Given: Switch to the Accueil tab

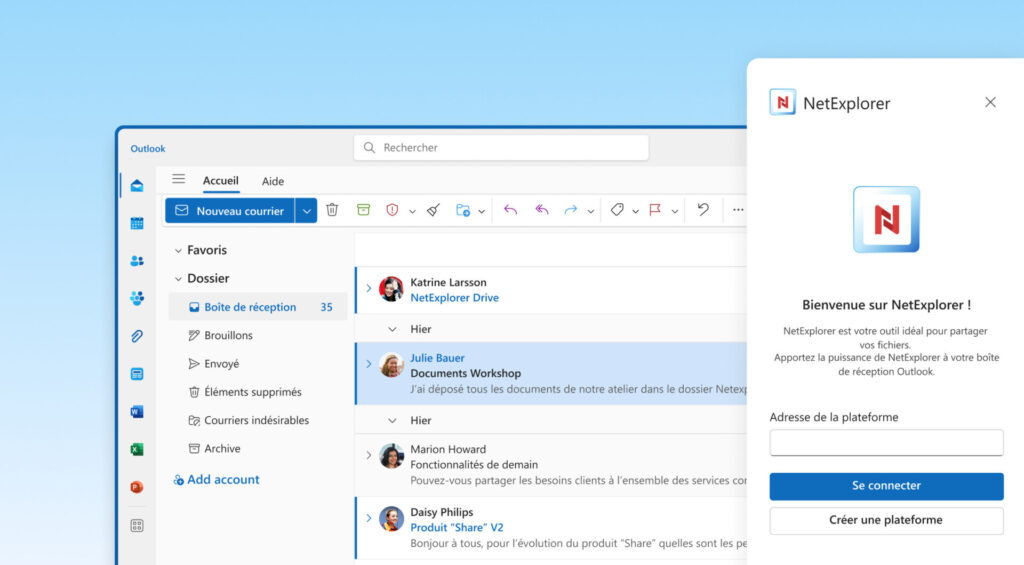Looking at the screenshot, I should pos(220,181).
